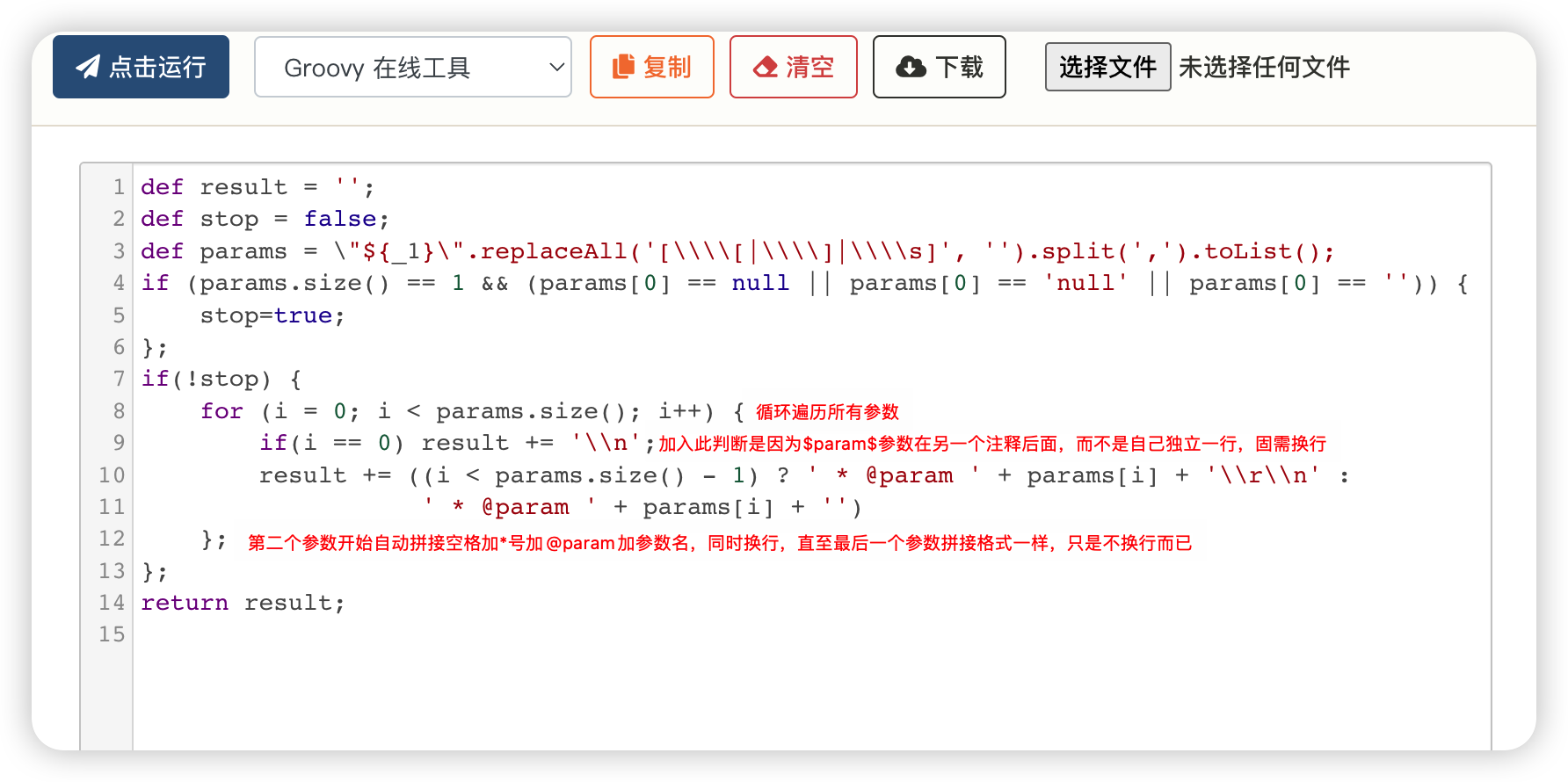Click the copy documents icon

tap(623, 67)
